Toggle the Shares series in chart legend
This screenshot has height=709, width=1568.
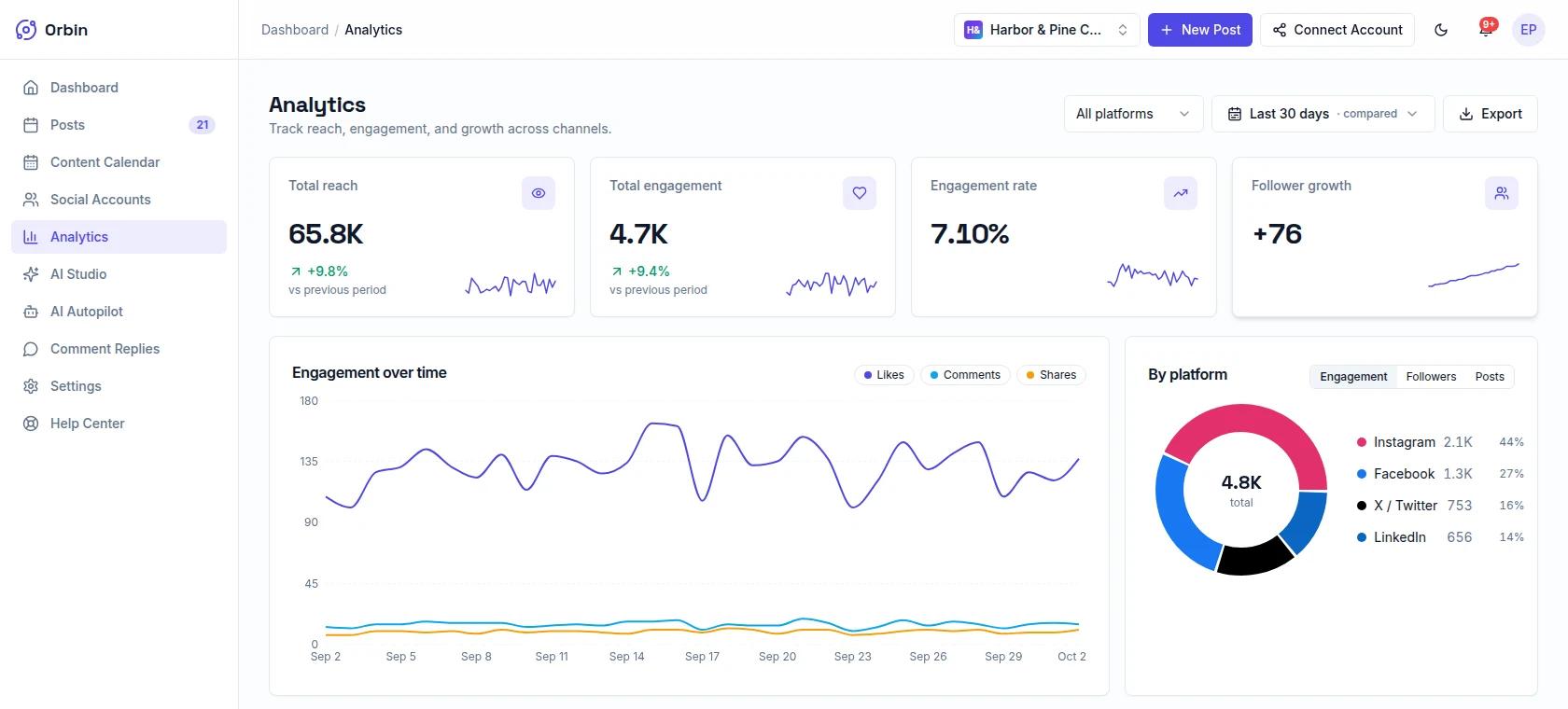(x=1051, y=375)
